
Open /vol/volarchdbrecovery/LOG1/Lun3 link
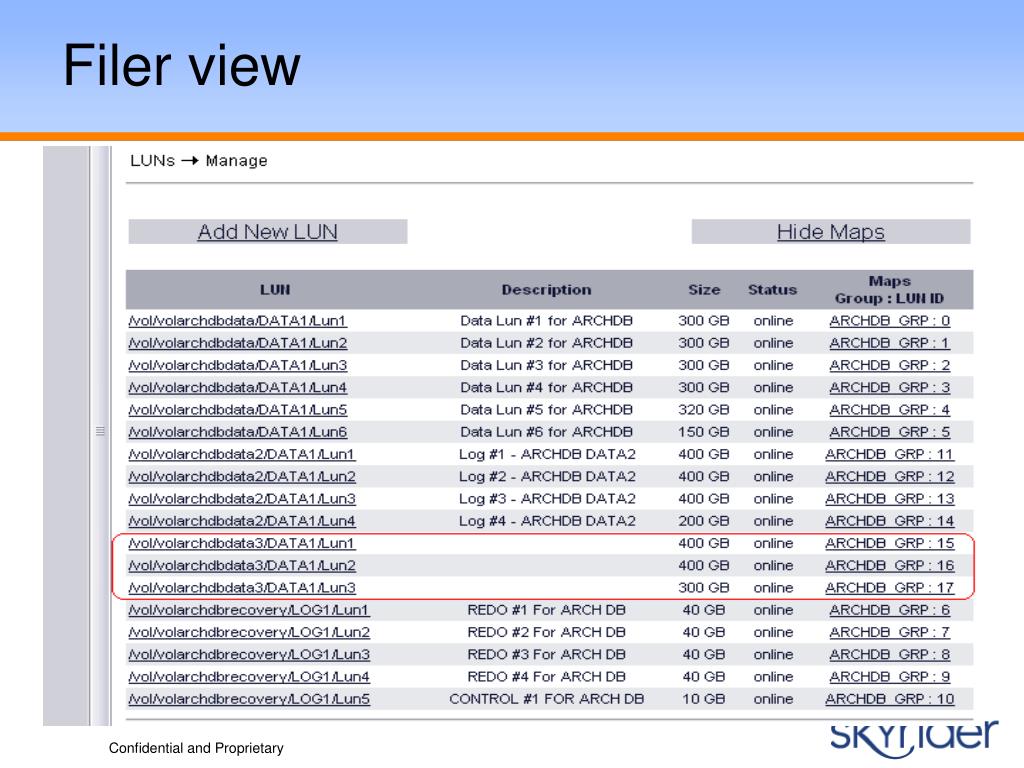click(249, 654)
